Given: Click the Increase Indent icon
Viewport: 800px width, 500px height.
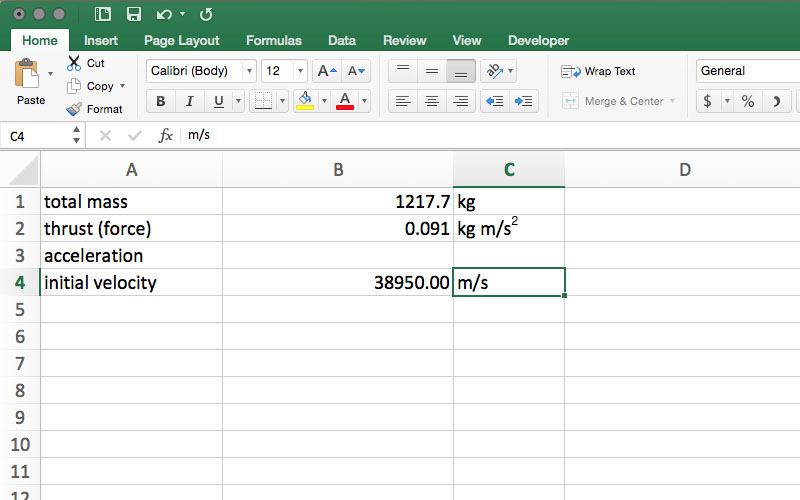Looking at the screenshot, I should [x=523, y=101].
